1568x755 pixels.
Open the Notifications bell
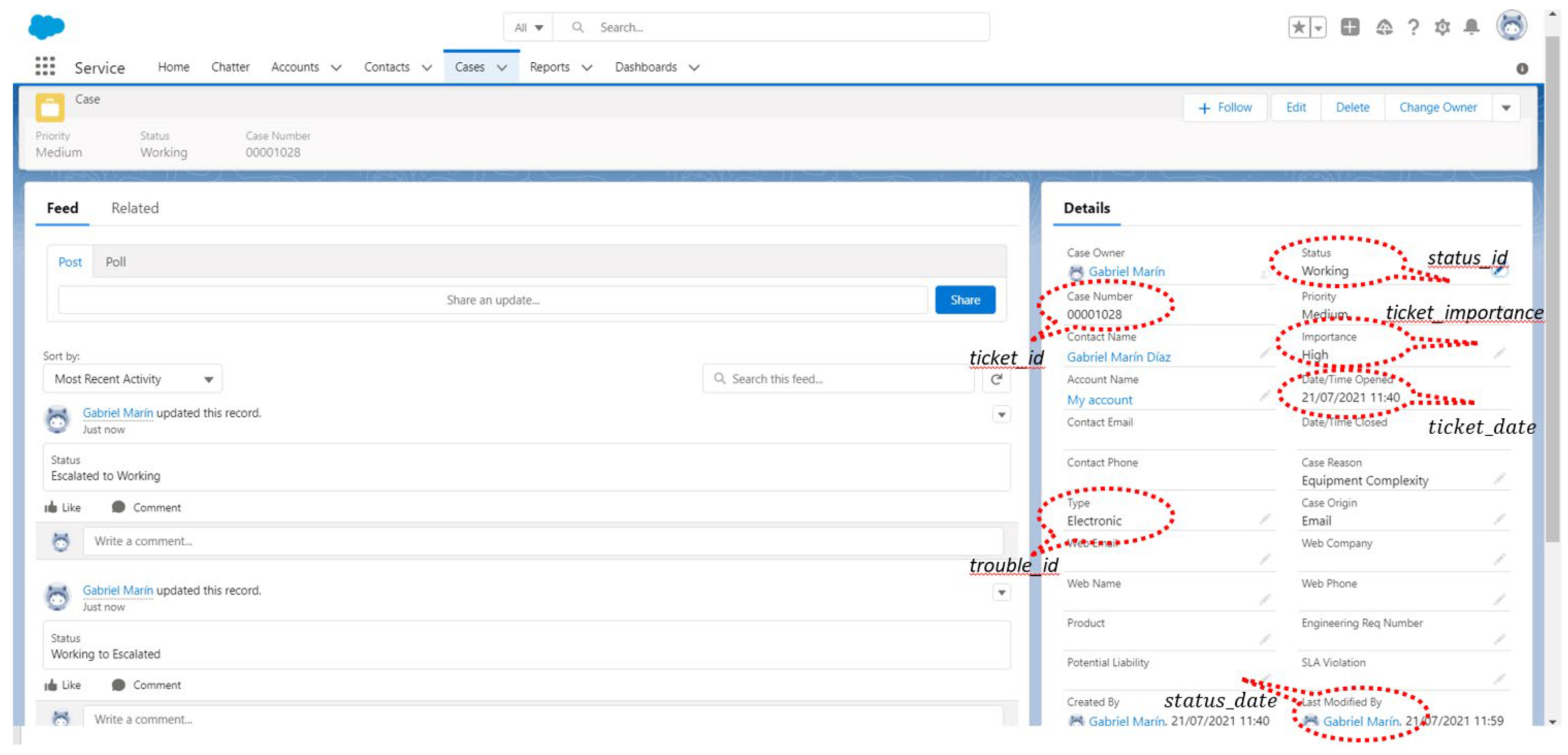(1471, 27)
